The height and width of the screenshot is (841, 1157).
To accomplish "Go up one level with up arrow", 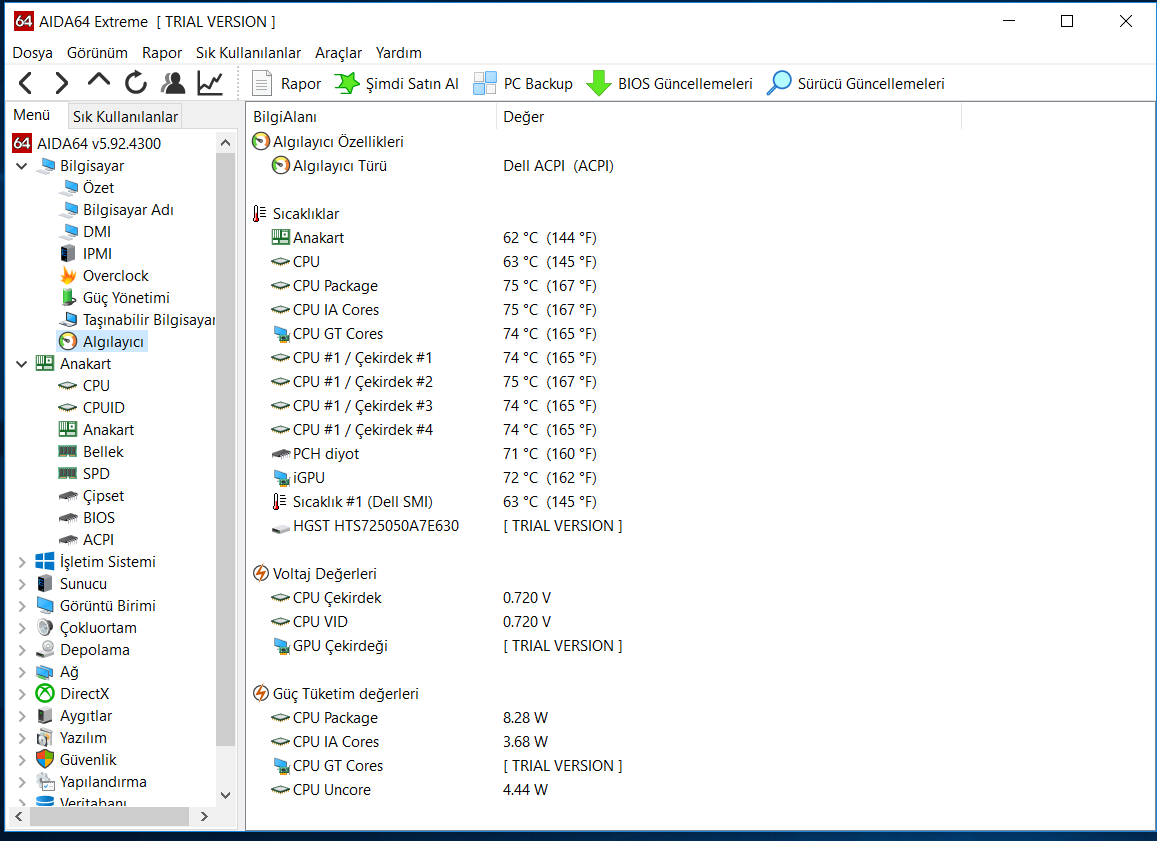I will coord(98,82).
